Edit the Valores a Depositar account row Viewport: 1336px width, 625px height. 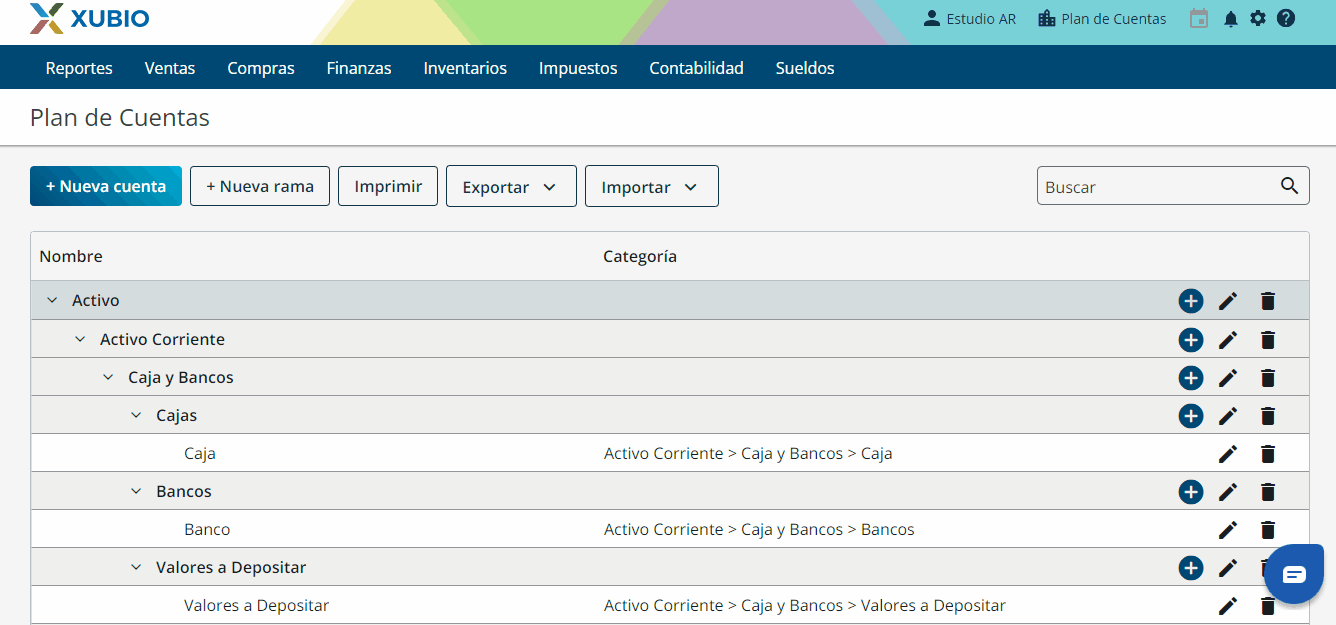tap(1228, 606)
